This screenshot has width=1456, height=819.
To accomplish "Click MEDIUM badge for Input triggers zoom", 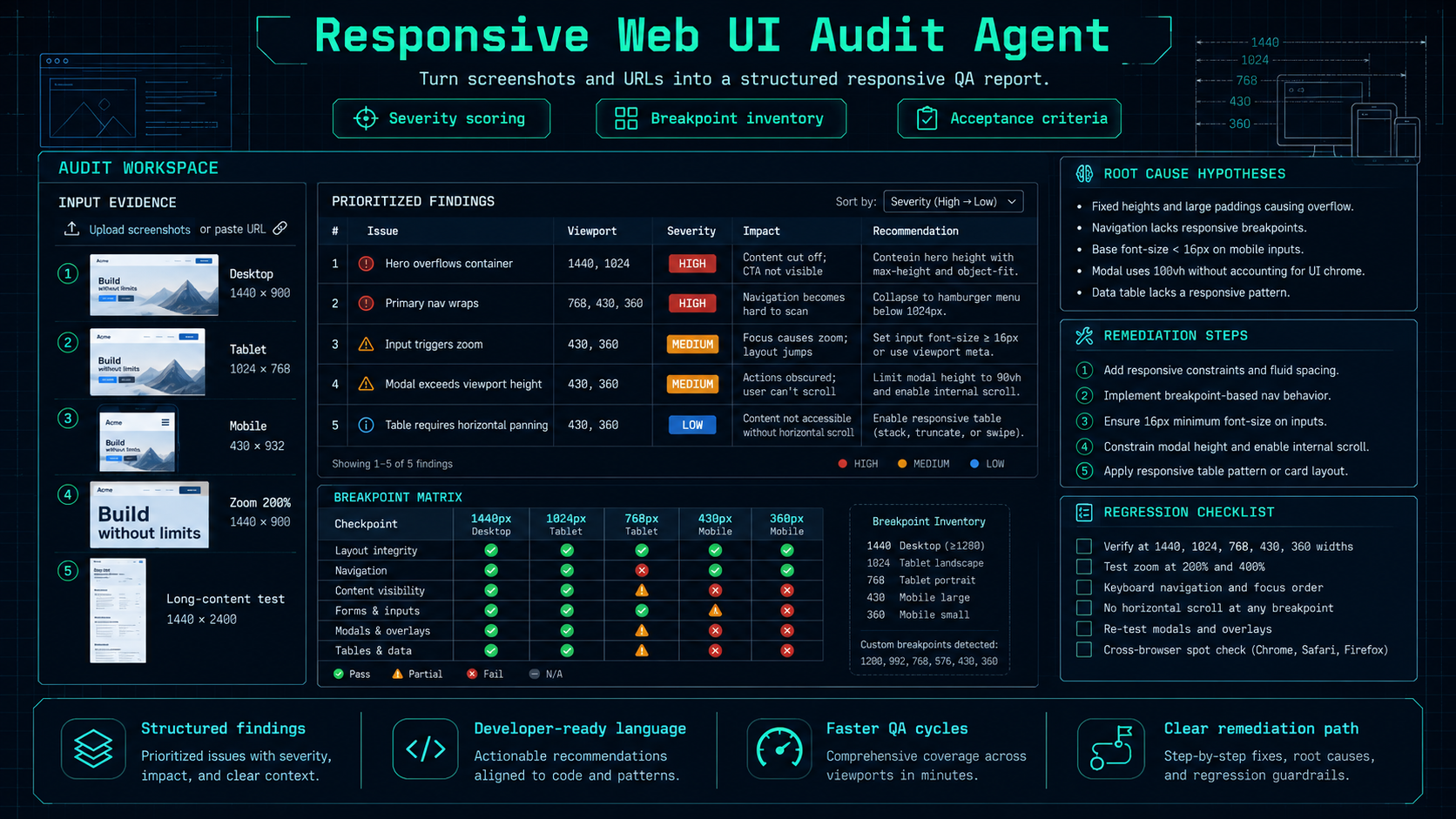I will click(692, 345).
